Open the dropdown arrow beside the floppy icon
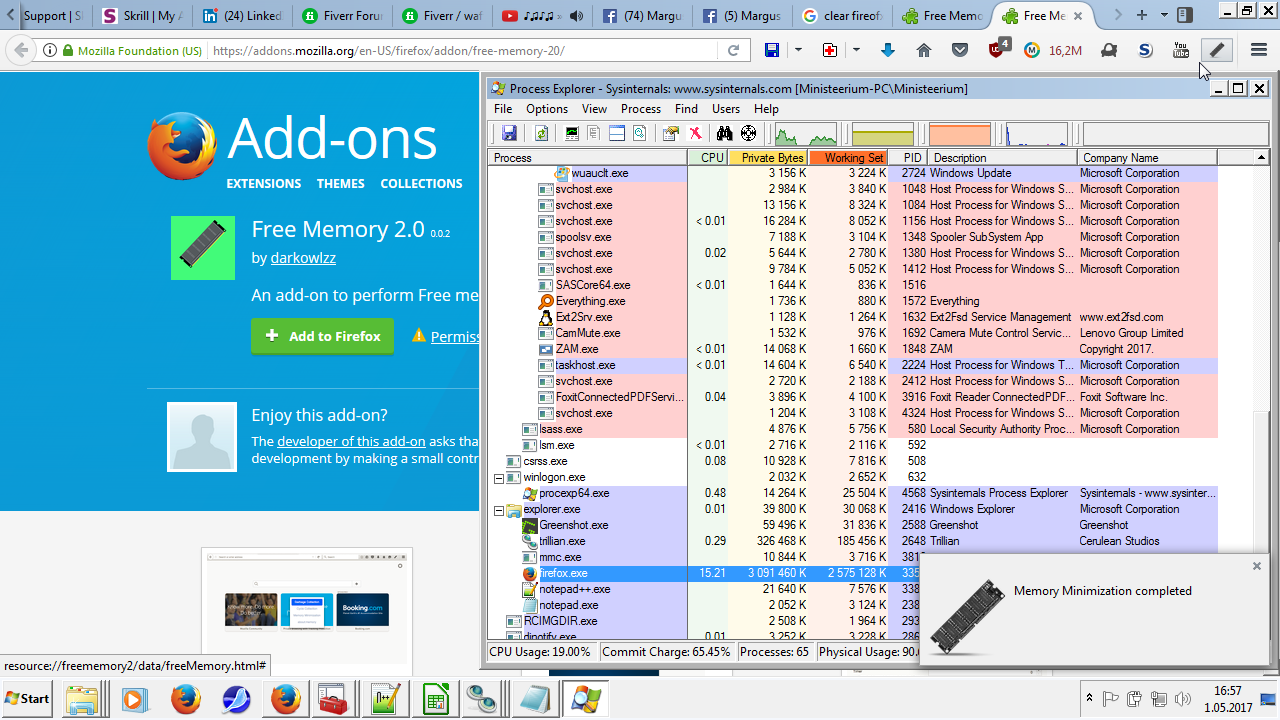The height and width of the screenshot is (720, 1280). coord(798,50)
